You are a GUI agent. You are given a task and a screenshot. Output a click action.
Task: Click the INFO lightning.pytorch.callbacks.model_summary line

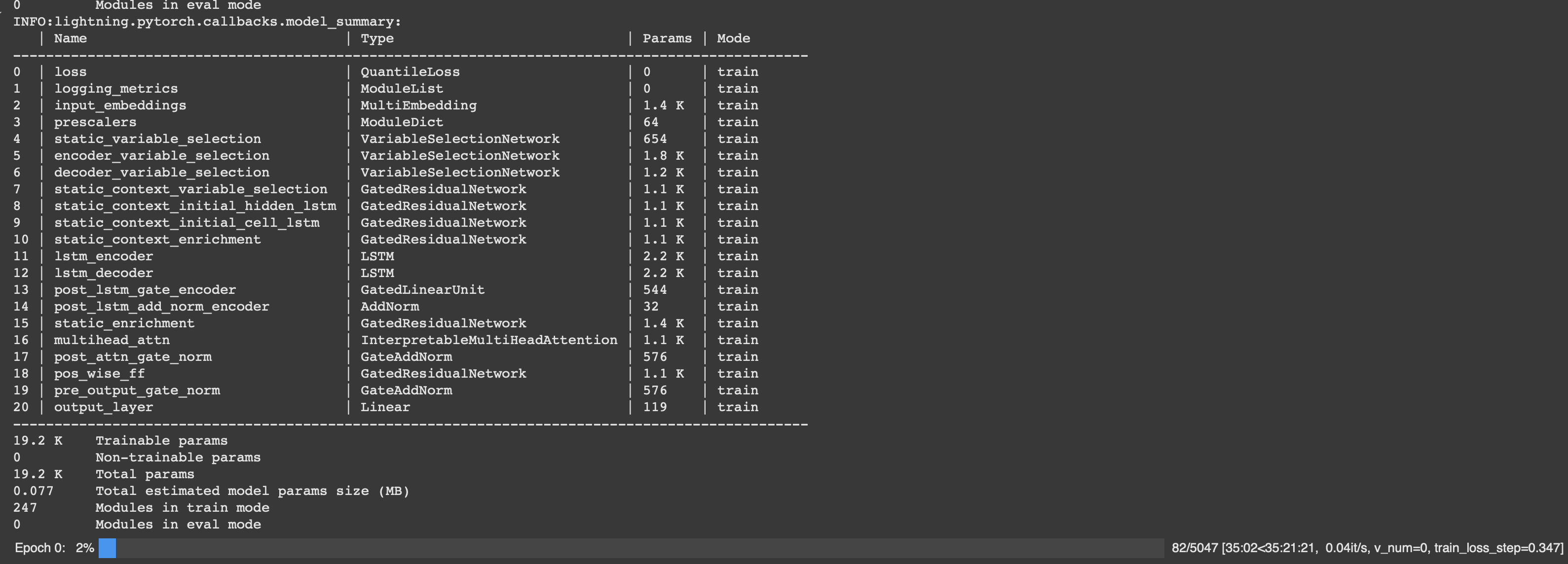coord(207,22)
